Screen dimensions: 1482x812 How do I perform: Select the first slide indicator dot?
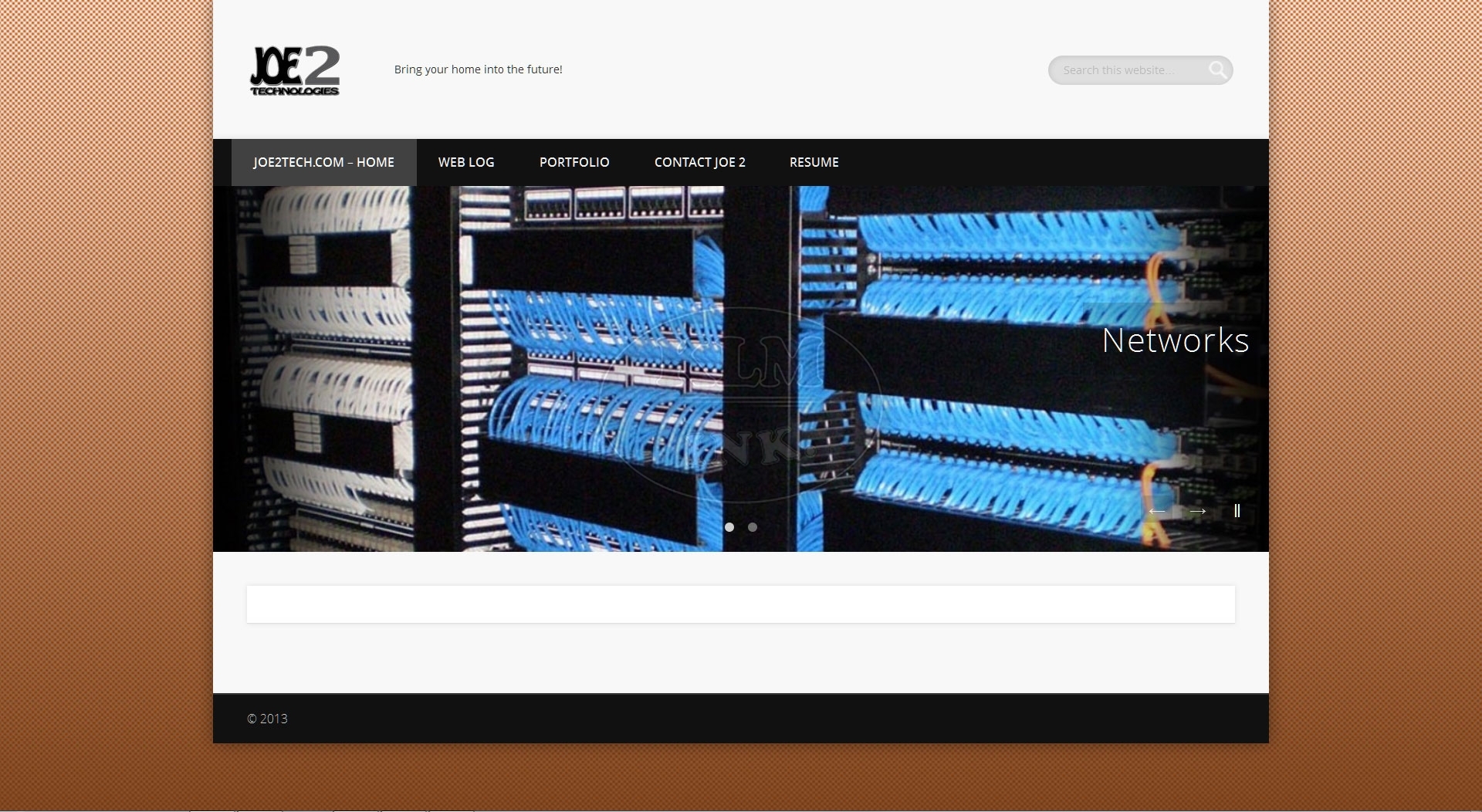point(729,527)
